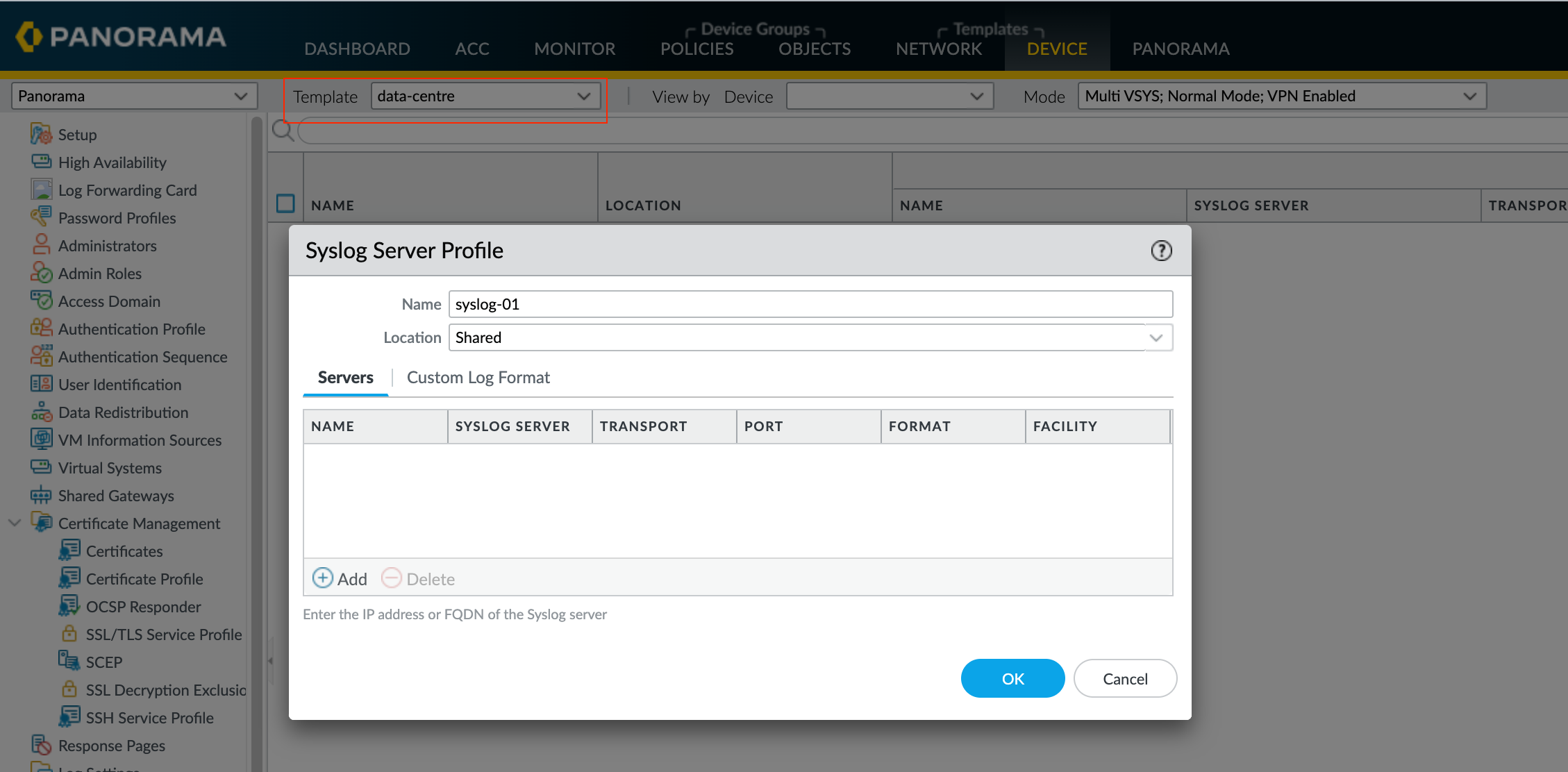Expand the Location Shared dropdown
Viewport: 1568px width, 772px height.
pos(1156,338)
